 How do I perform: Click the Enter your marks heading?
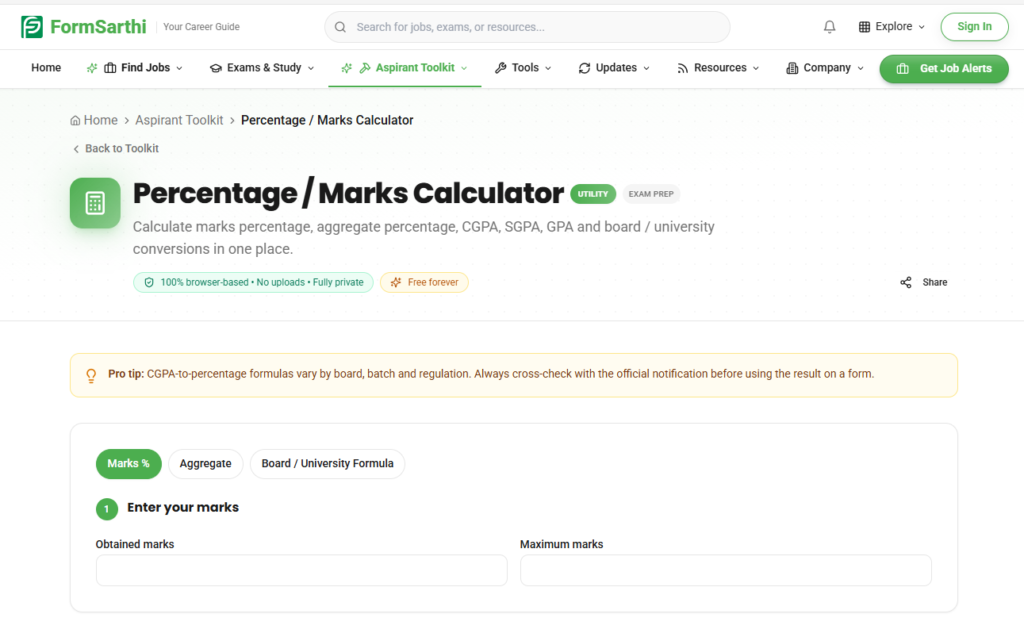(x=183, y=508)
